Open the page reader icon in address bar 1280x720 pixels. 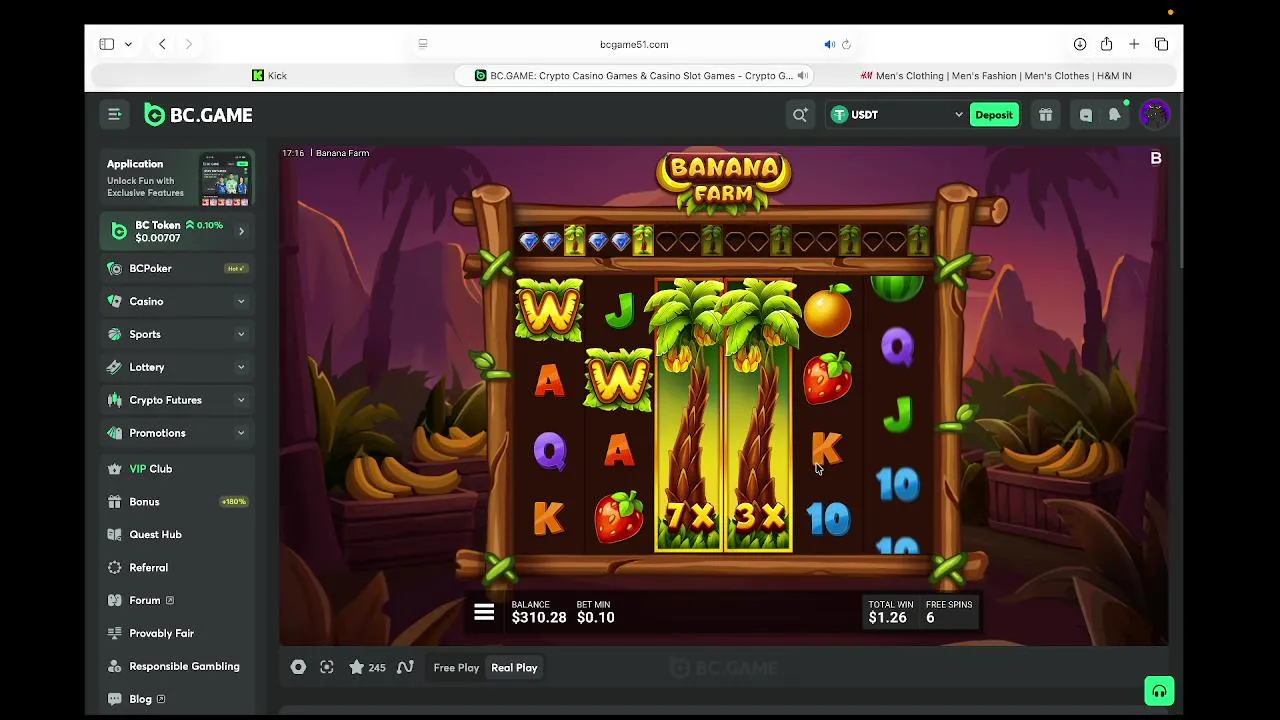click(x=423, y=44)
